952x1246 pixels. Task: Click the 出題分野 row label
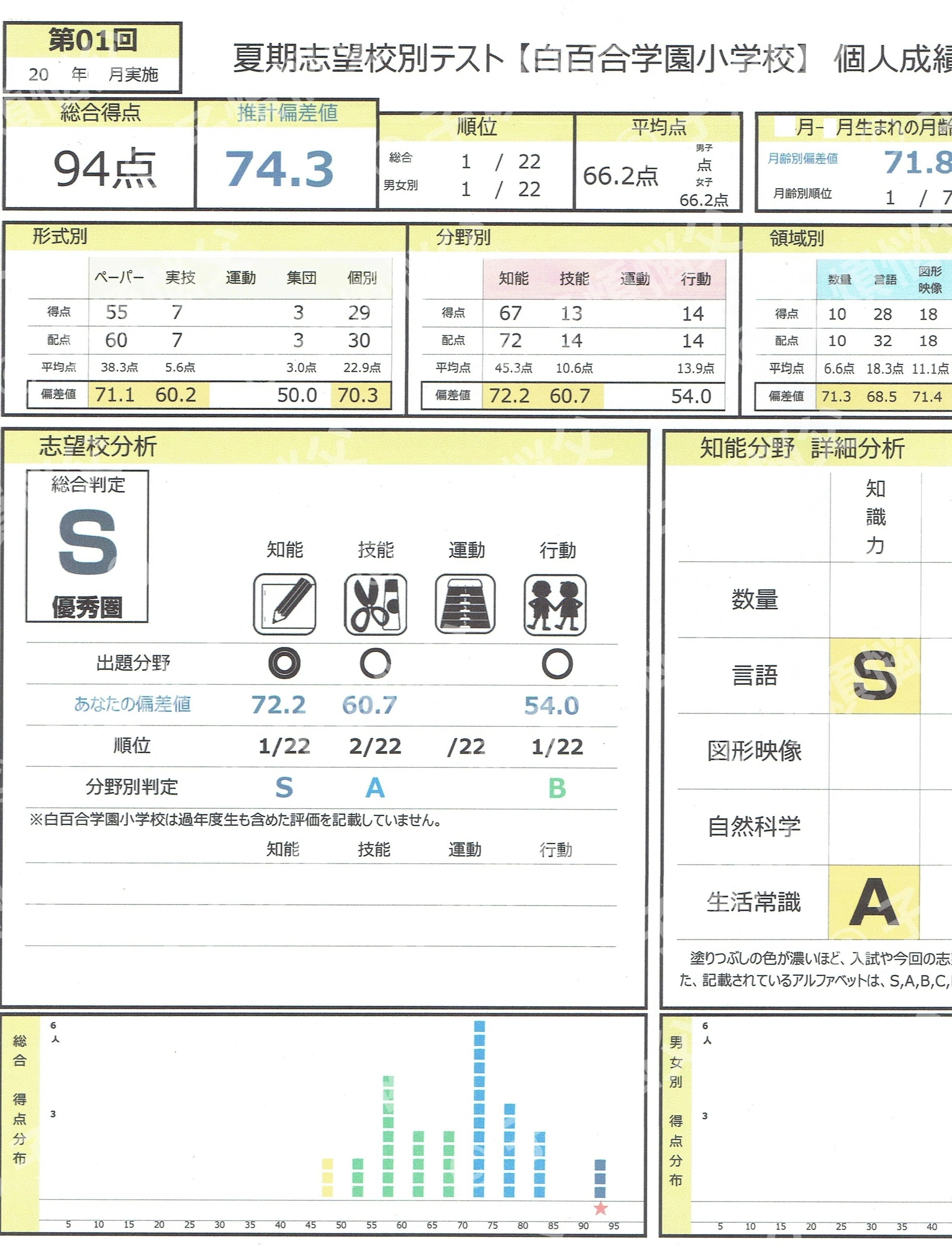pyautogui.click(x=133, y=663)
